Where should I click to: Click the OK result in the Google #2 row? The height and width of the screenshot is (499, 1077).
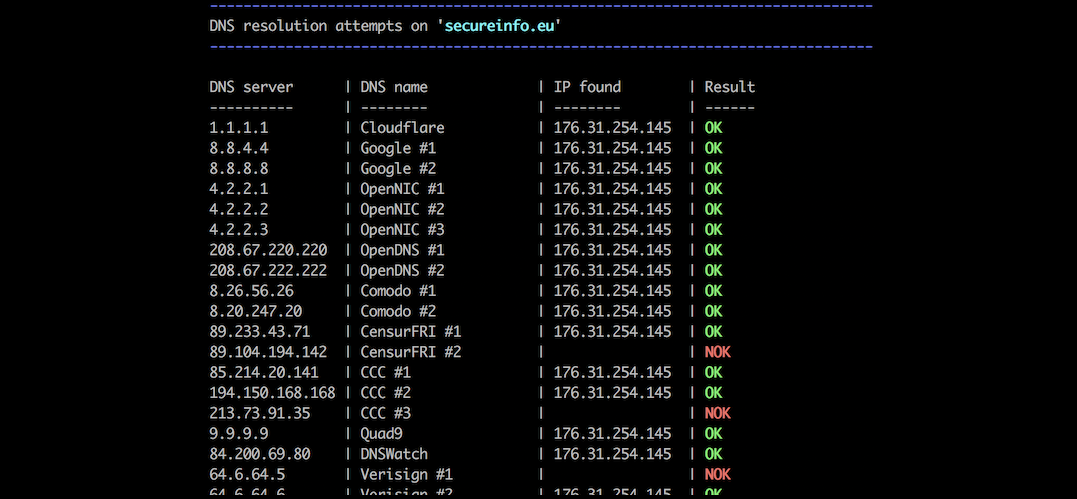pos(713,168)
